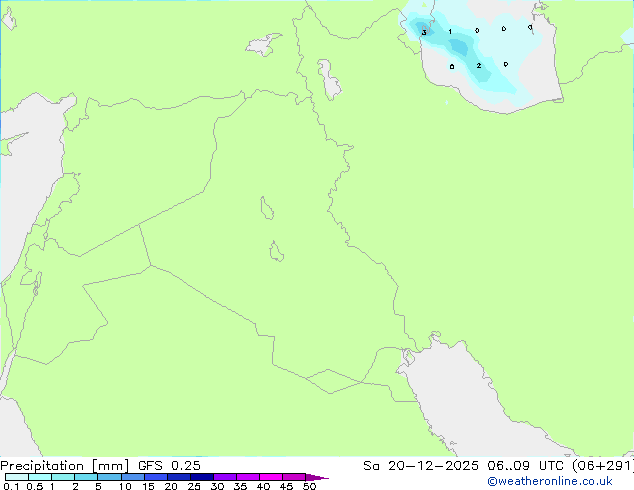Screen dimensions: 634x490
Task: Click the 45–50 mm legend color swatch
Action: coord(294,477)
